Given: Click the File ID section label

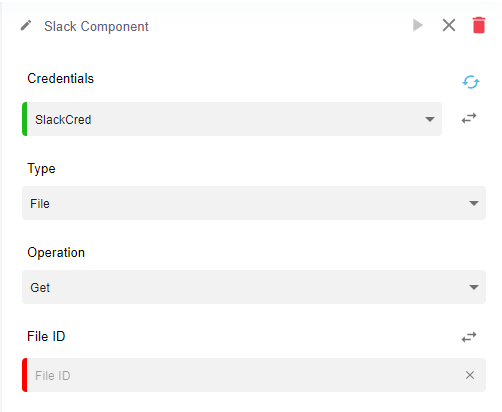Looking at the screenshot, I should (46, 336).
